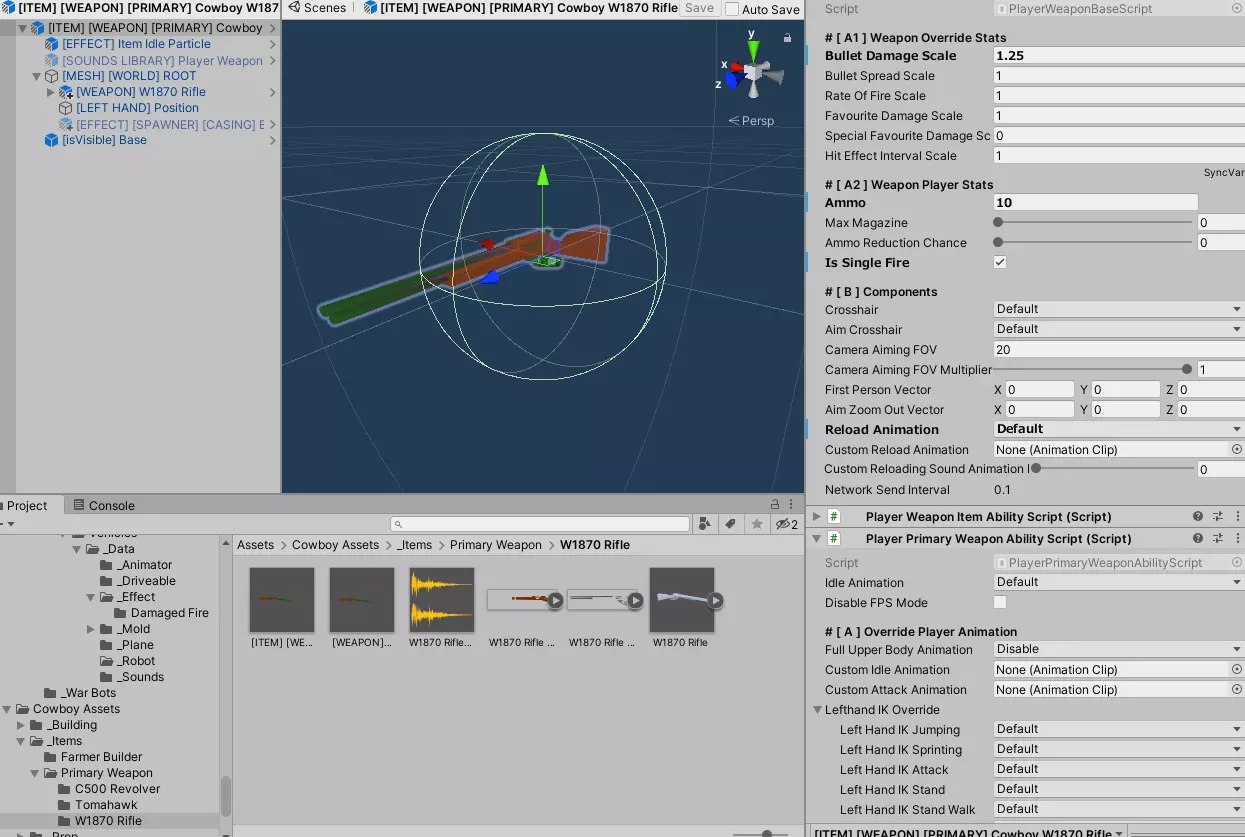Click the Search by Type icon in Project panel
1245x837 pixels.
pos(705,524)
